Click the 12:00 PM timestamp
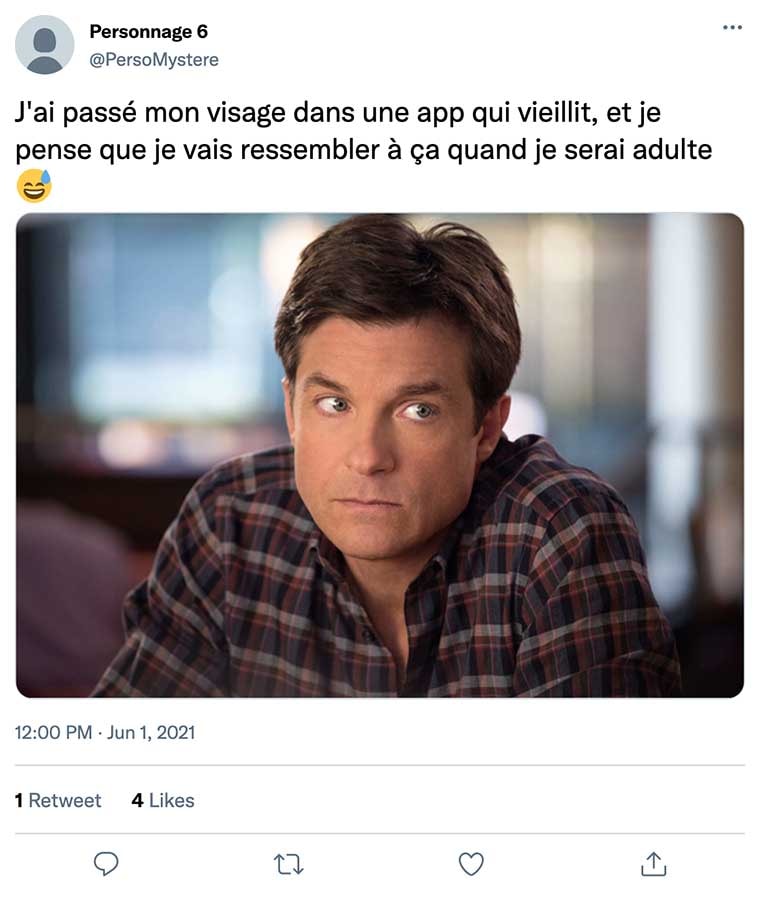760x909 pixels. coord(53,733)
